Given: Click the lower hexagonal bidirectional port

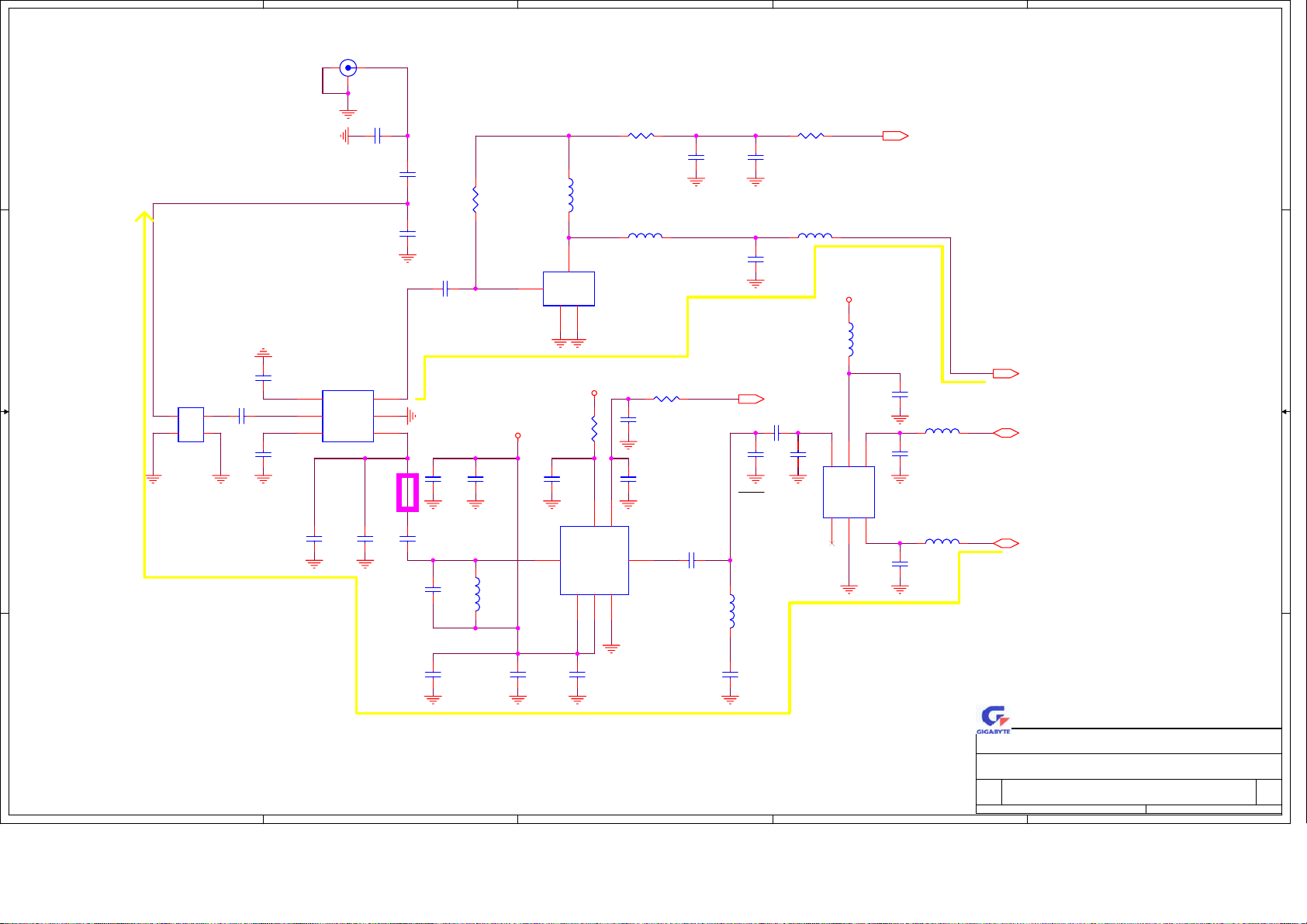Looking at the screenshot, I should pos(1006,543).
